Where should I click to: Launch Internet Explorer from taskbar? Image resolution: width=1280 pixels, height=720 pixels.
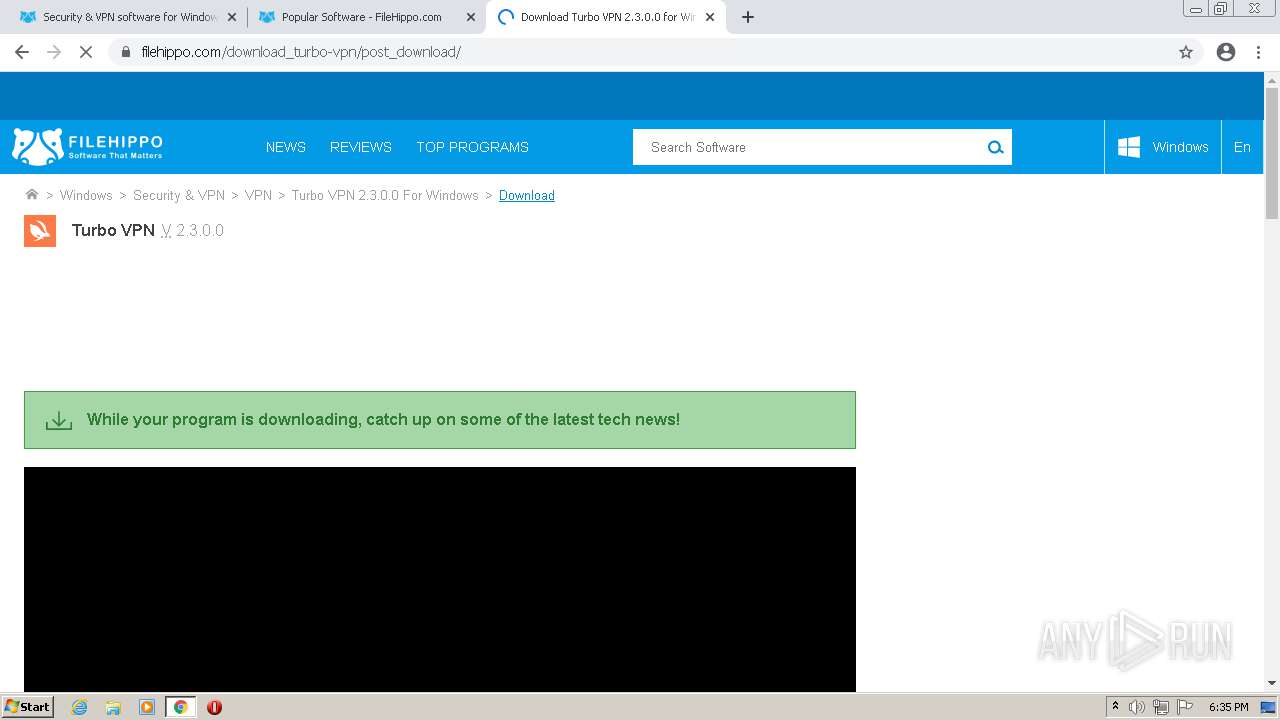79,707
